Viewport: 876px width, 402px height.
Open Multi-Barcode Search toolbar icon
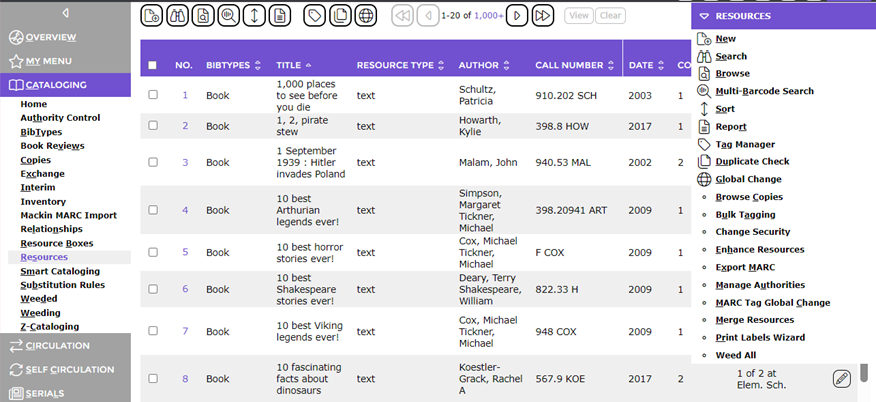[228, 16]
